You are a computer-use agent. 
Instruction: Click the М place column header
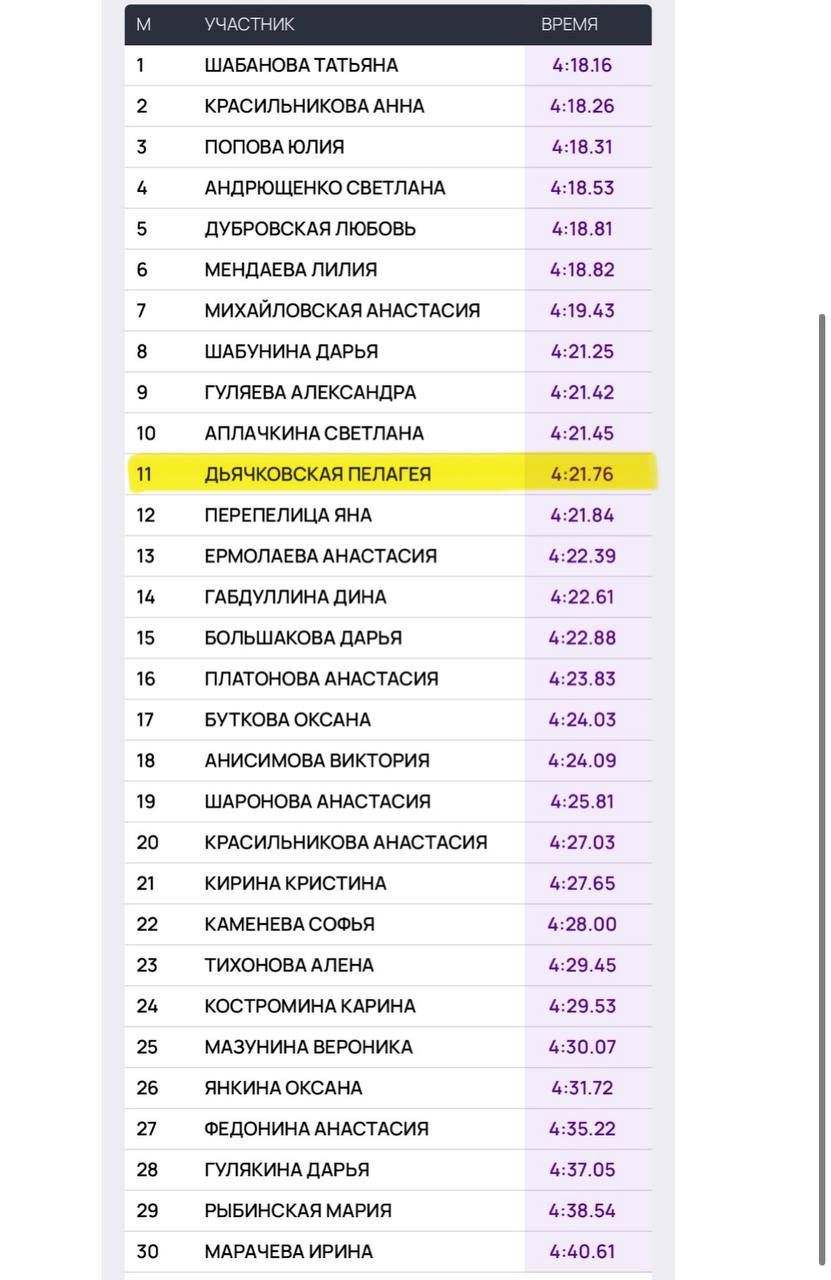(x=143, y=25)
